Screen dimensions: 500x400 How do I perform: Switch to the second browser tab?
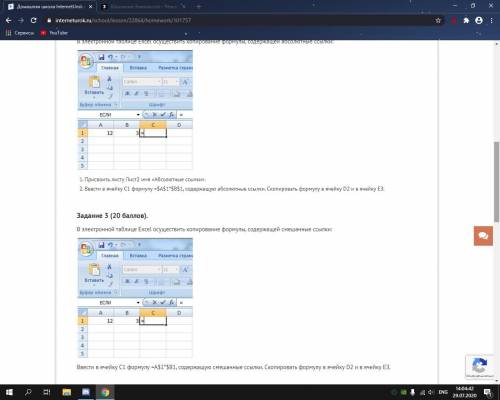click(143, 6)
